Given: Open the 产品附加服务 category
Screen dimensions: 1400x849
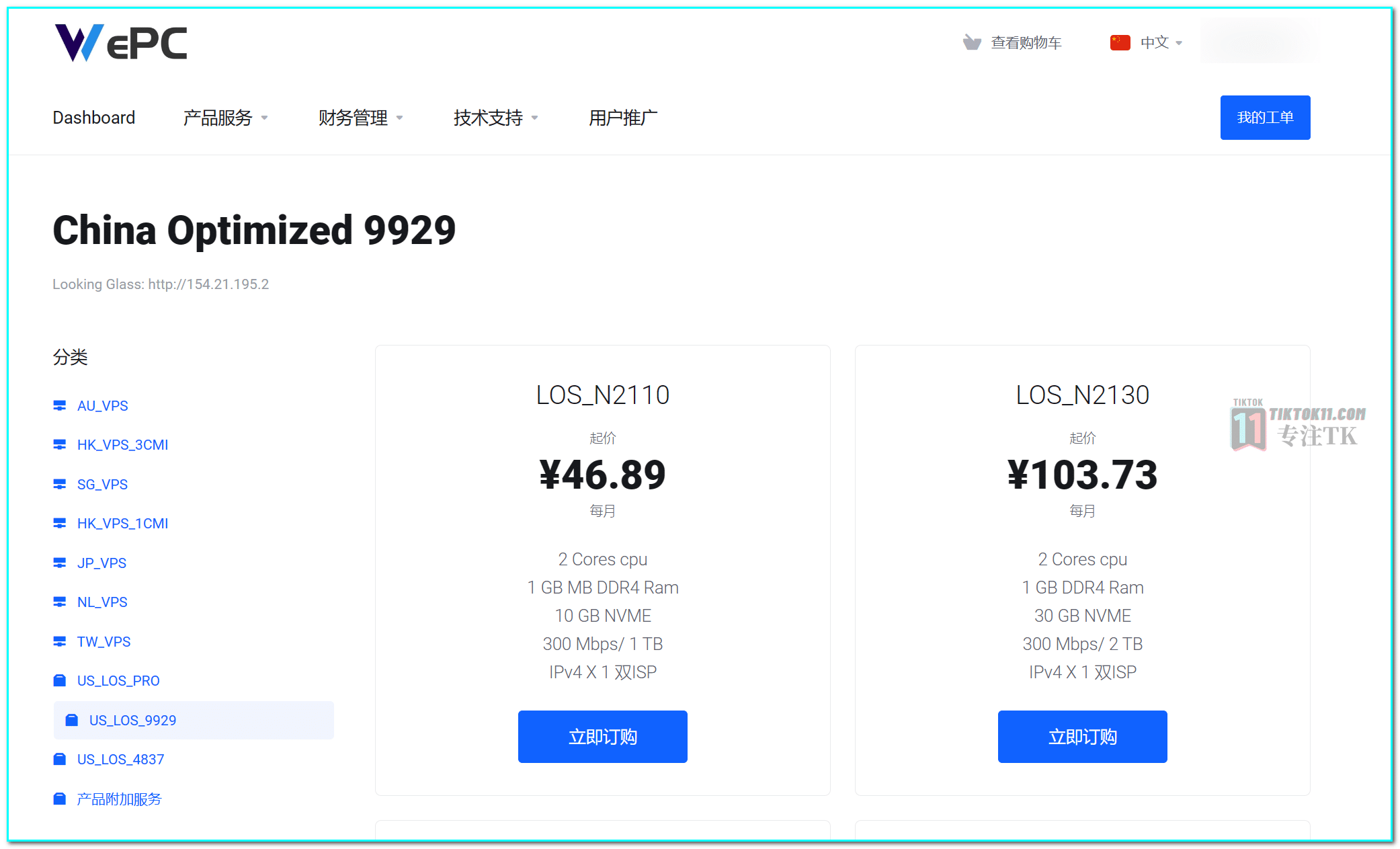Looking at the screenshot, I should click(x=119, y=799).
